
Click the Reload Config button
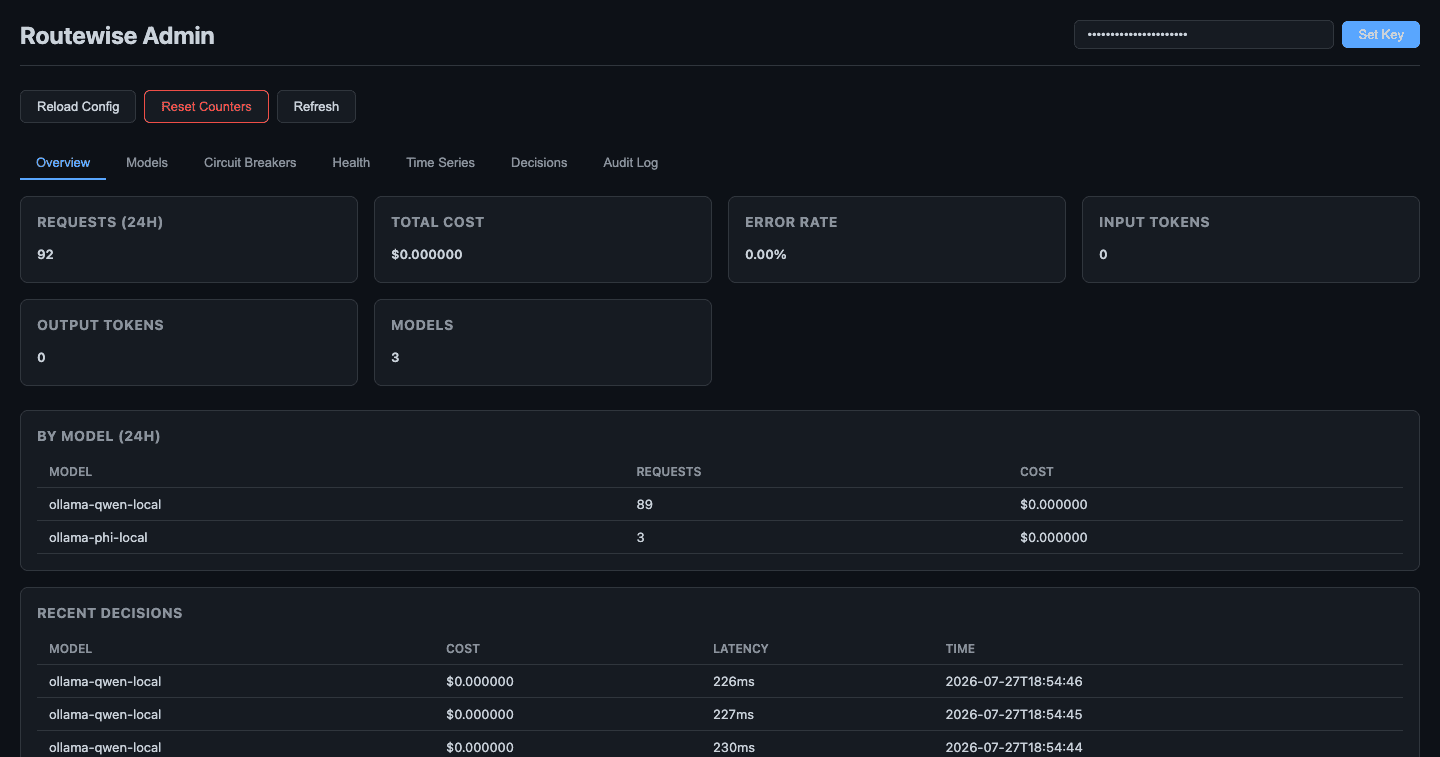point(78,106)
